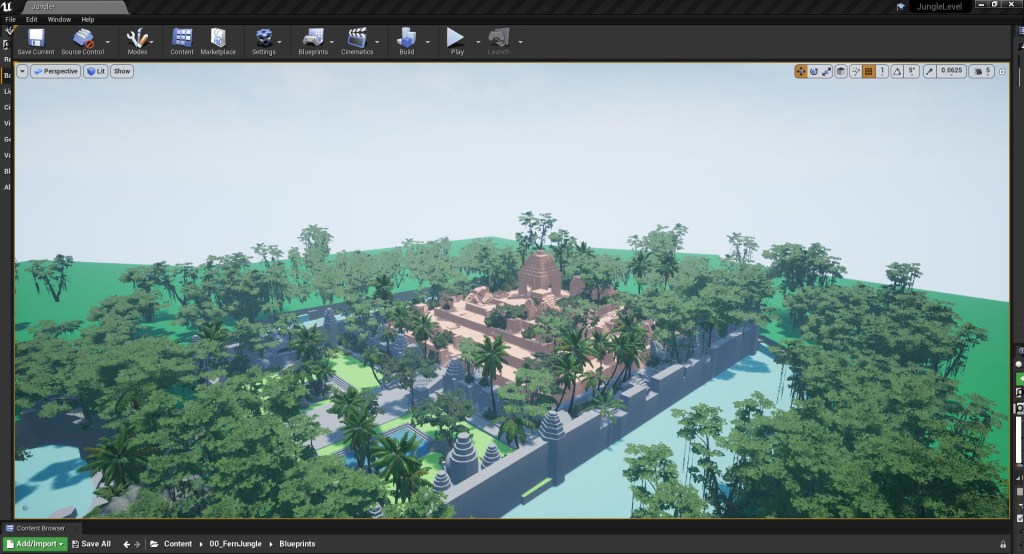
Task: Open the Perspective view mode dropdown
Action: pyautogui.click(x=55, y=71)
